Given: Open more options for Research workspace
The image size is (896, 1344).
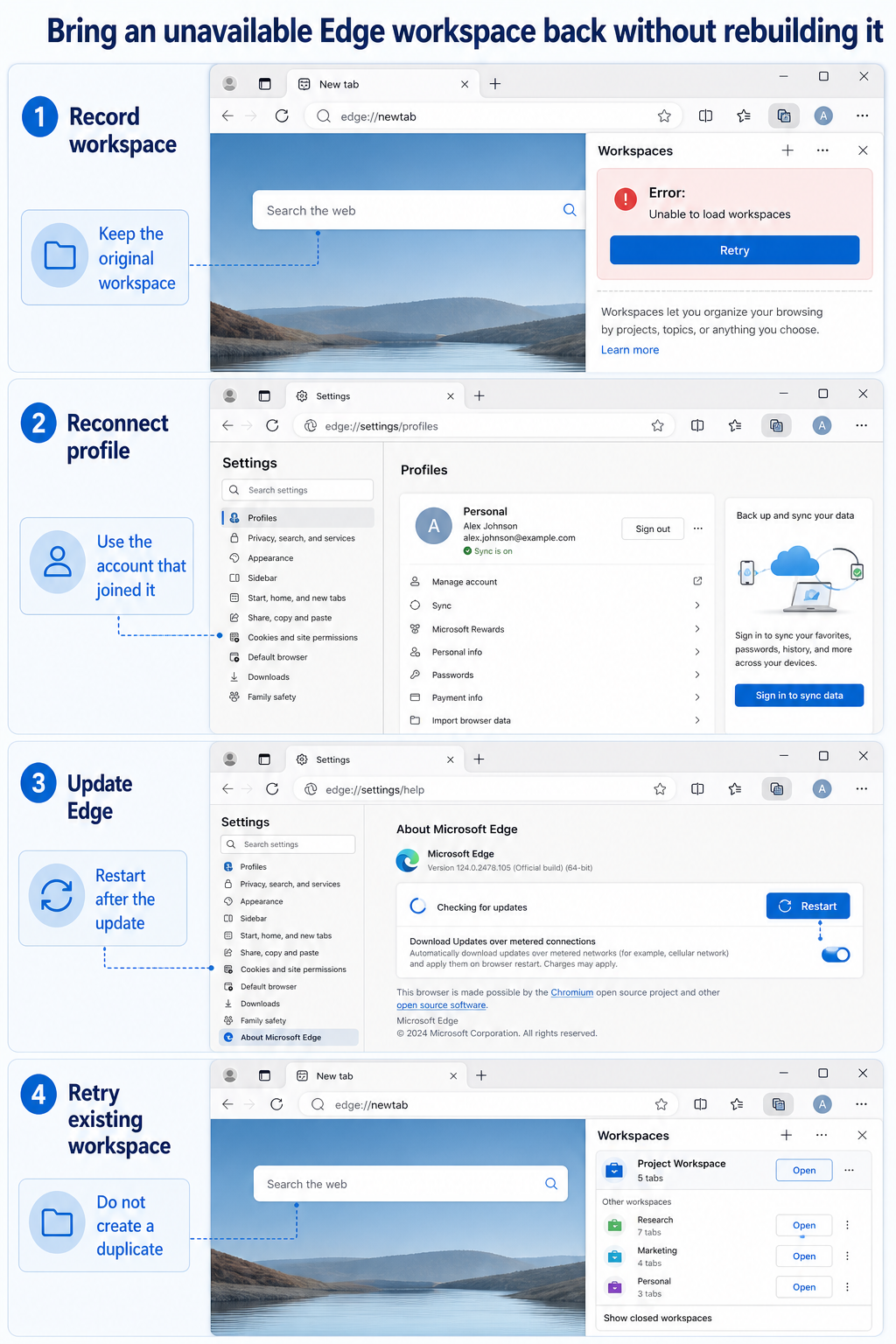Looking at the screenshot, I should point(847,1226).
